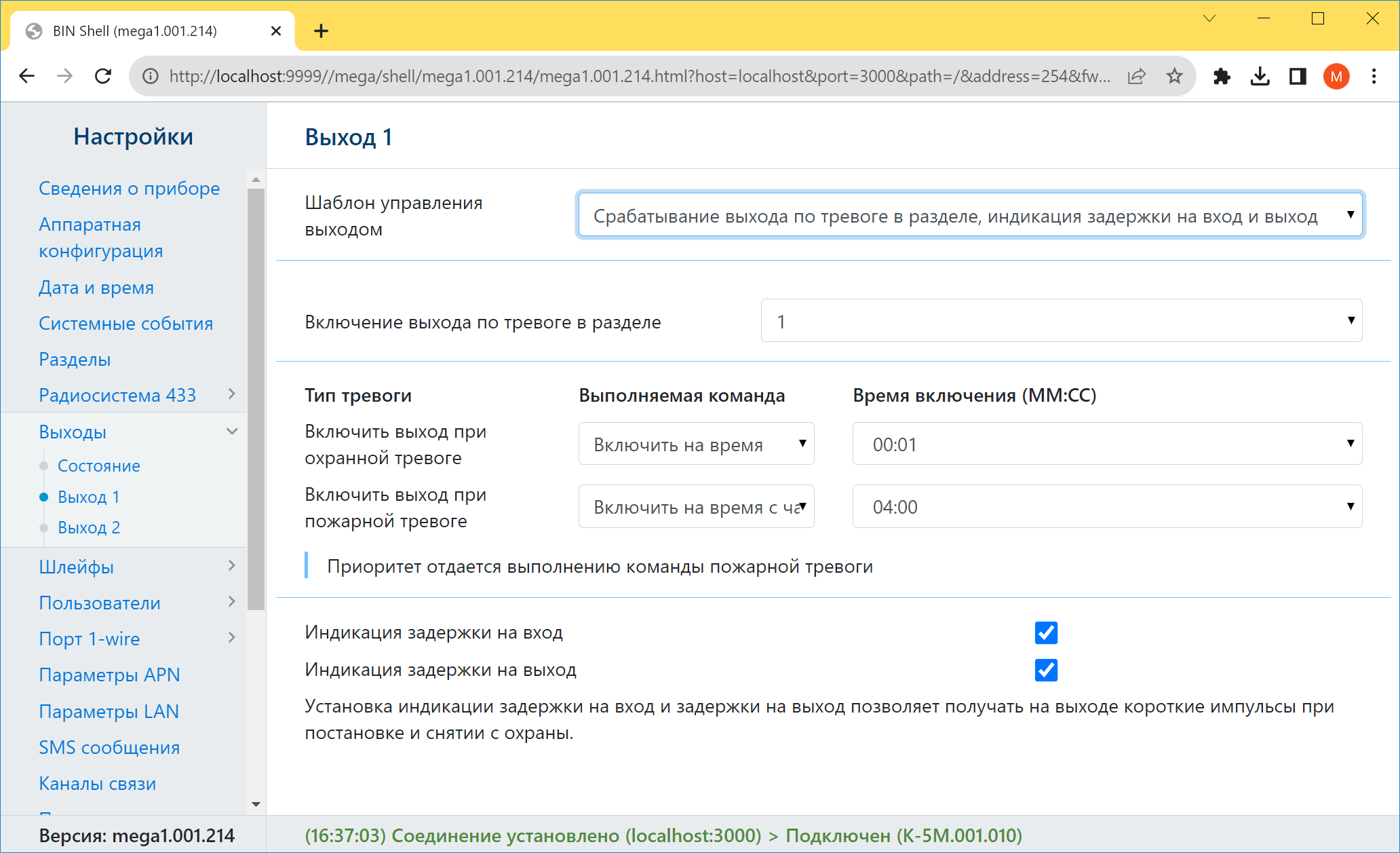Viewport: 1400px width, 853px height.
Task: Uncheck Индикация задержки на вход checkbox
Action: tap(1046, 632)
